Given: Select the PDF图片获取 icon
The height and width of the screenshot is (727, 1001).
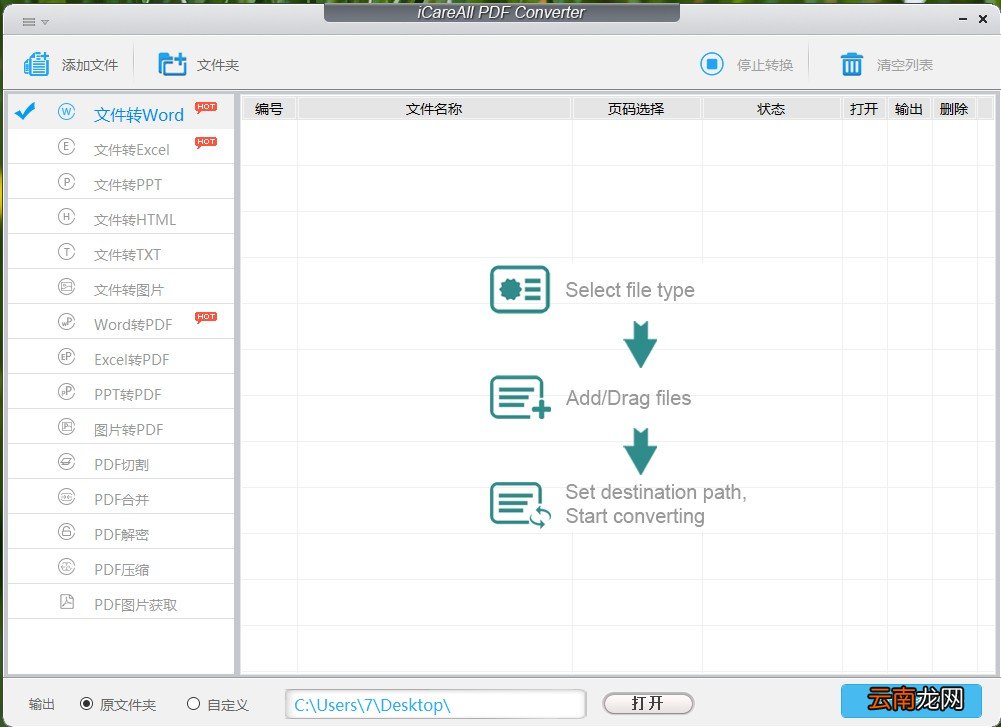Looking at the screenshot, I should 66,601.
